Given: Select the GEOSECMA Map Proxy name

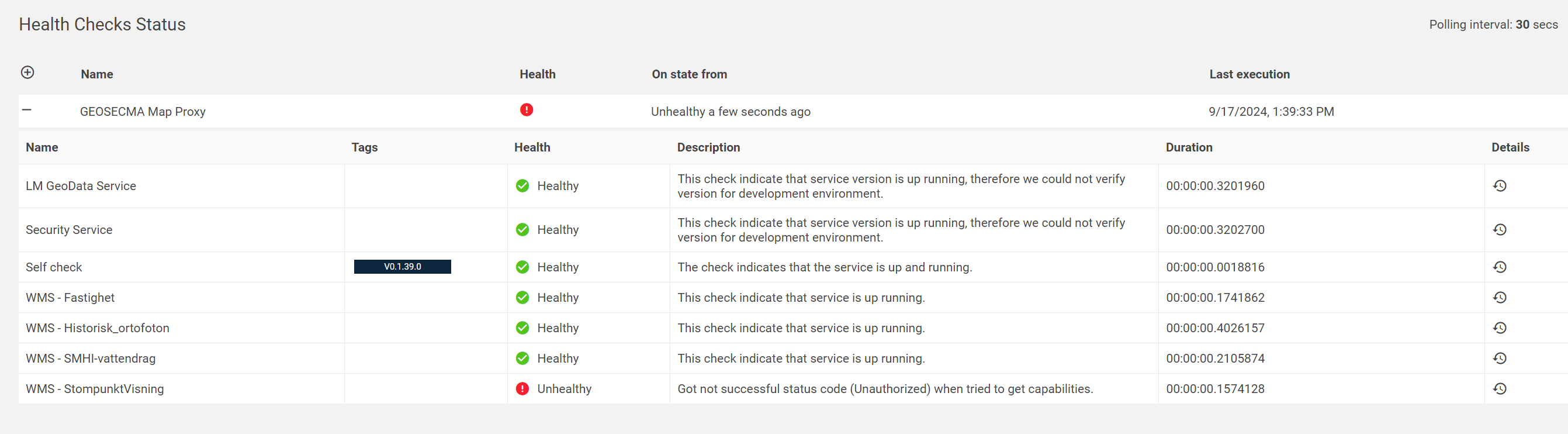Looking at the screenshot, I should 143,112.
